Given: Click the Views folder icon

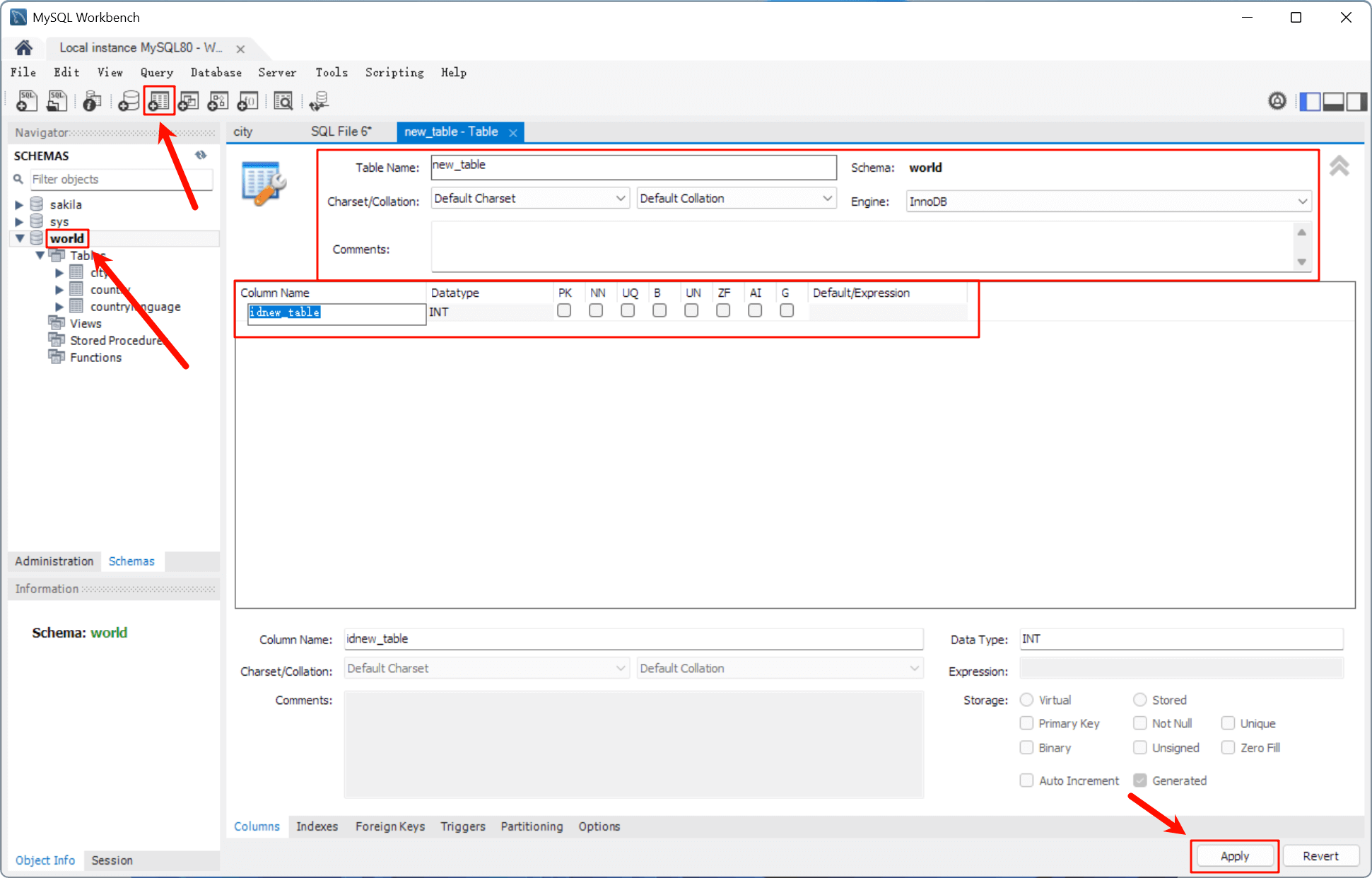Looking at the screenshot, I should pos(57,322).
